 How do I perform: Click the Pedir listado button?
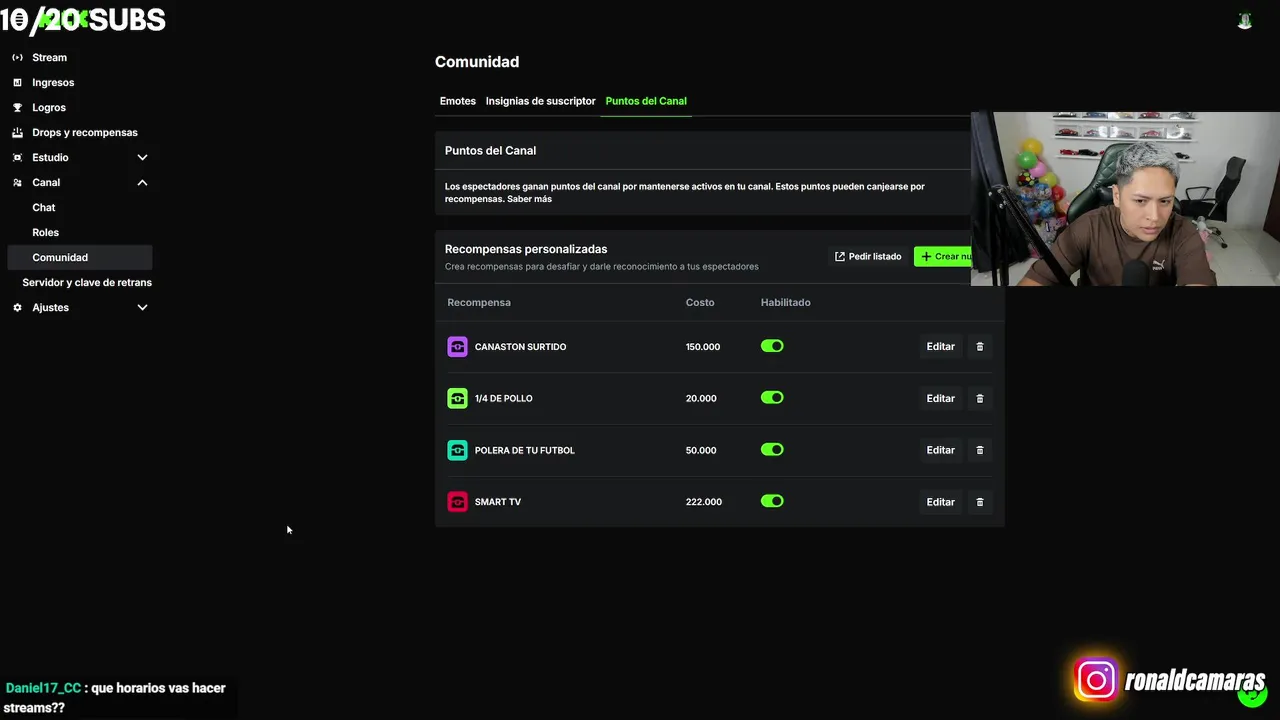tap(868, 257)
